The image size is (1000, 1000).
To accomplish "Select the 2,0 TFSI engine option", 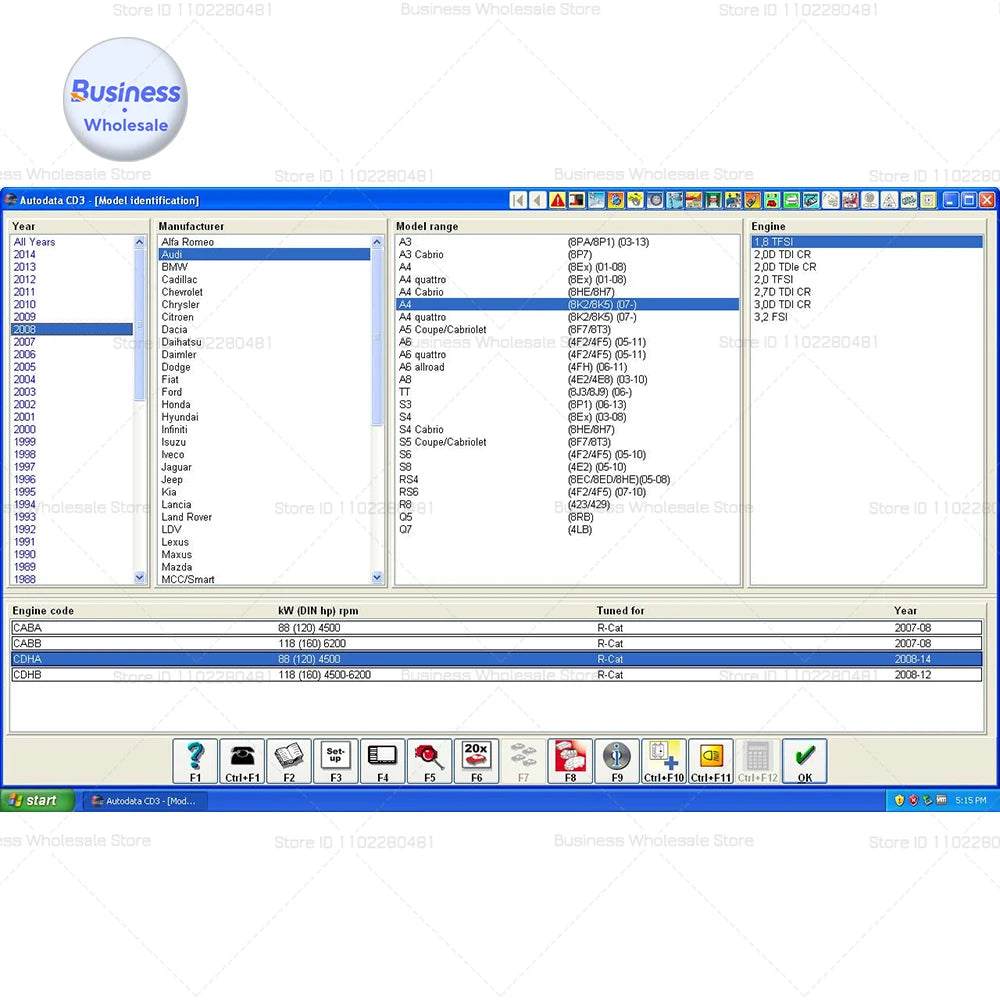I will click(773, 279).
